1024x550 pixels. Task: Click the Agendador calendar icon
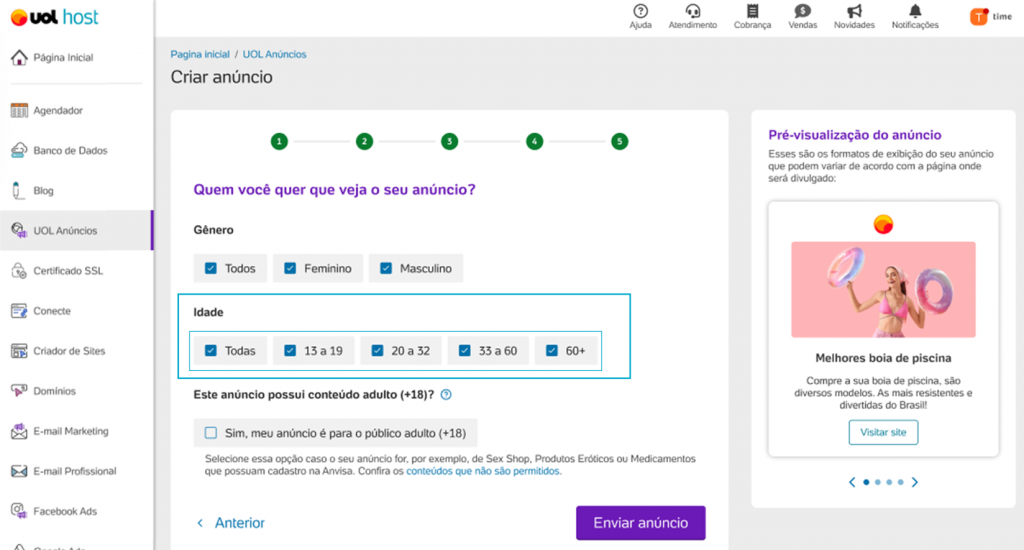click(19, 110)
